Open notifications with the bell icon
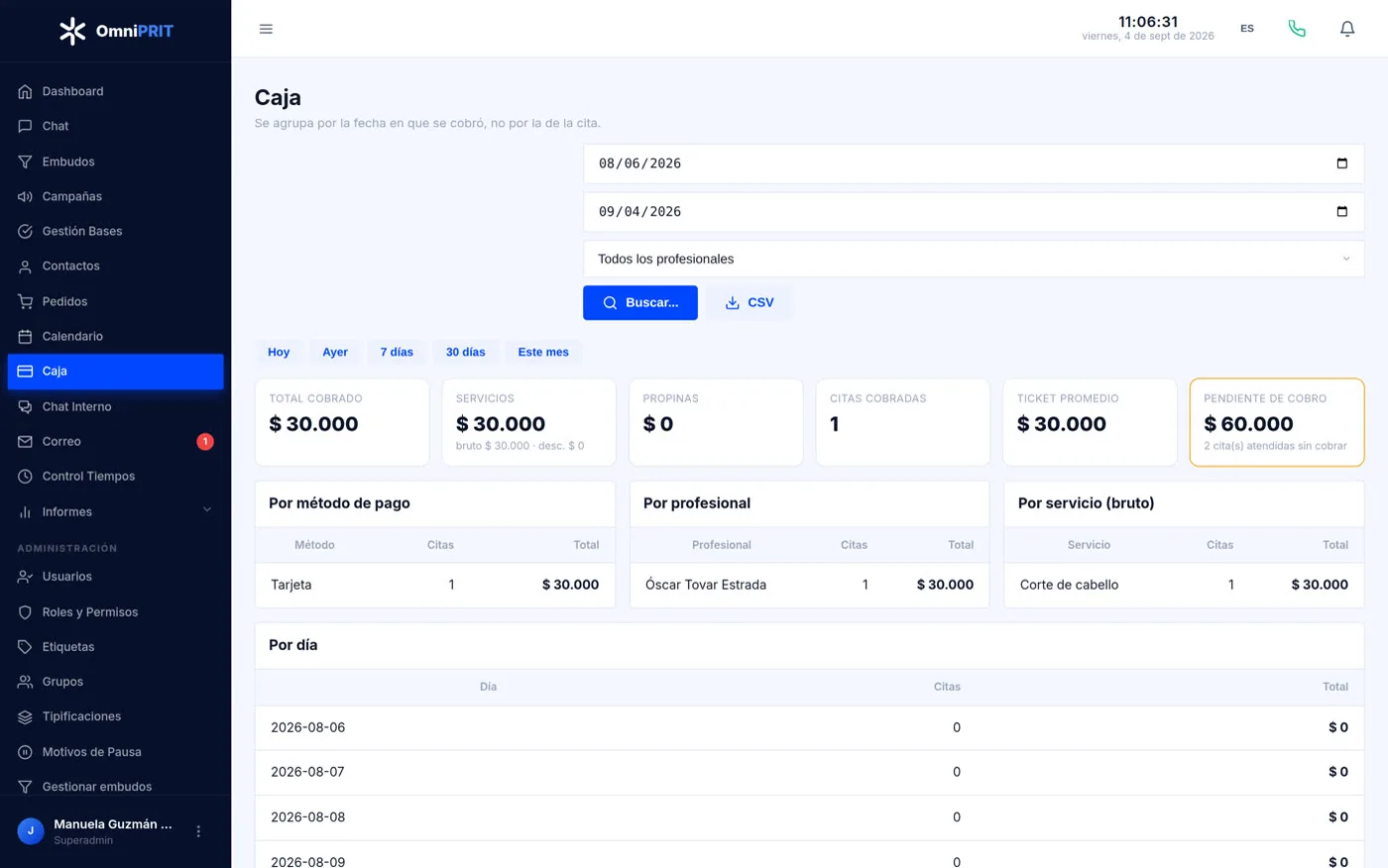Image resolution: width=1388 pixels, height=868 pixels. click(1347, 29)
